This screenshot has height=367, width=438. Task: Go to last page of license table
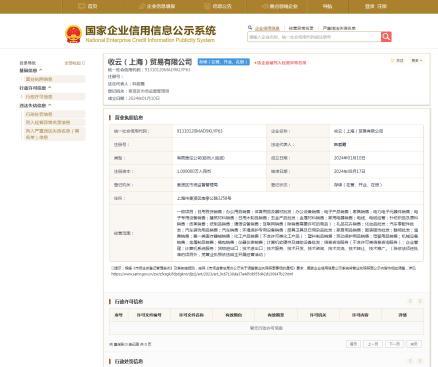414,344
